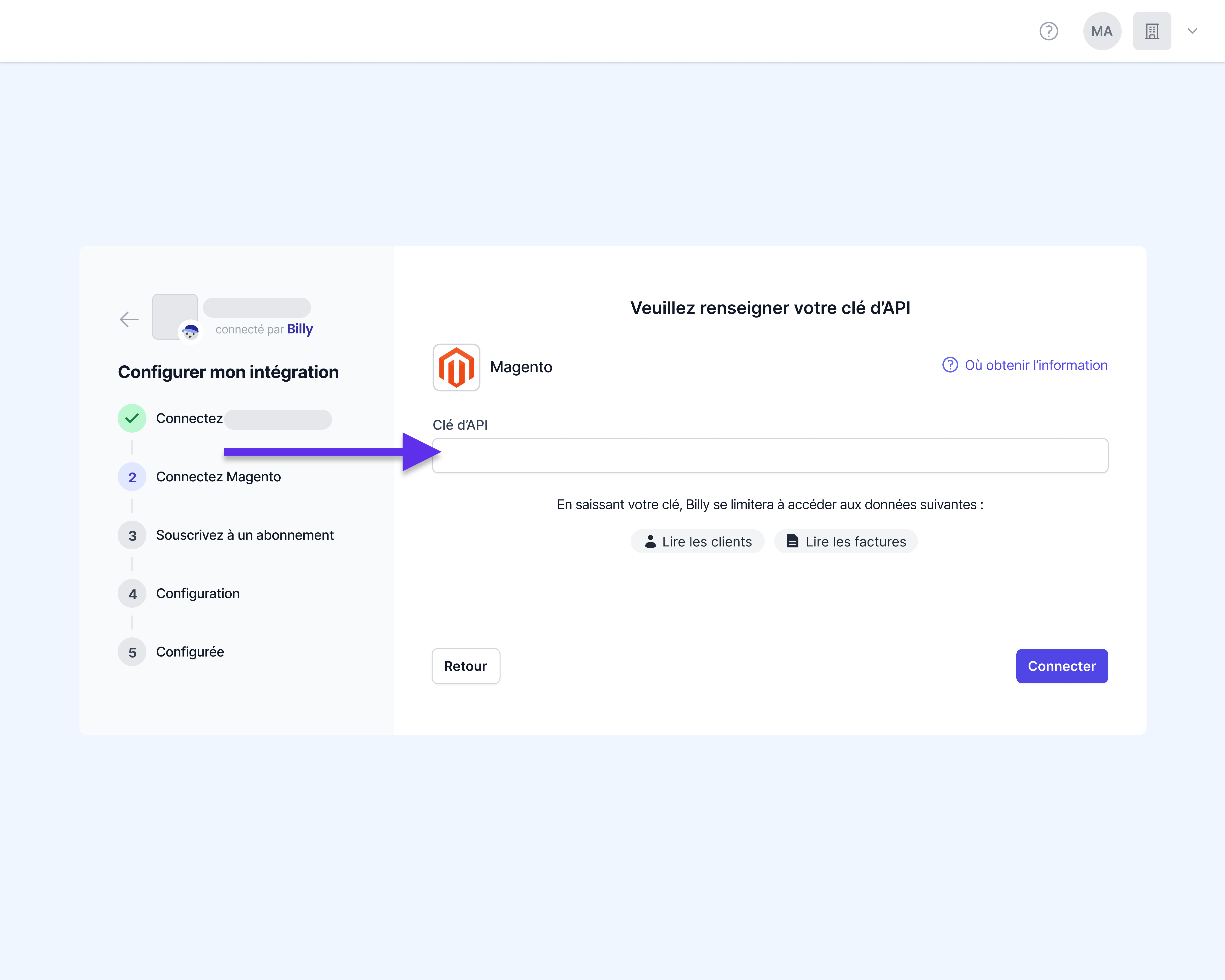1225x980 pixels.
Task: Click the Magento name label
Action: pos(521,367)
